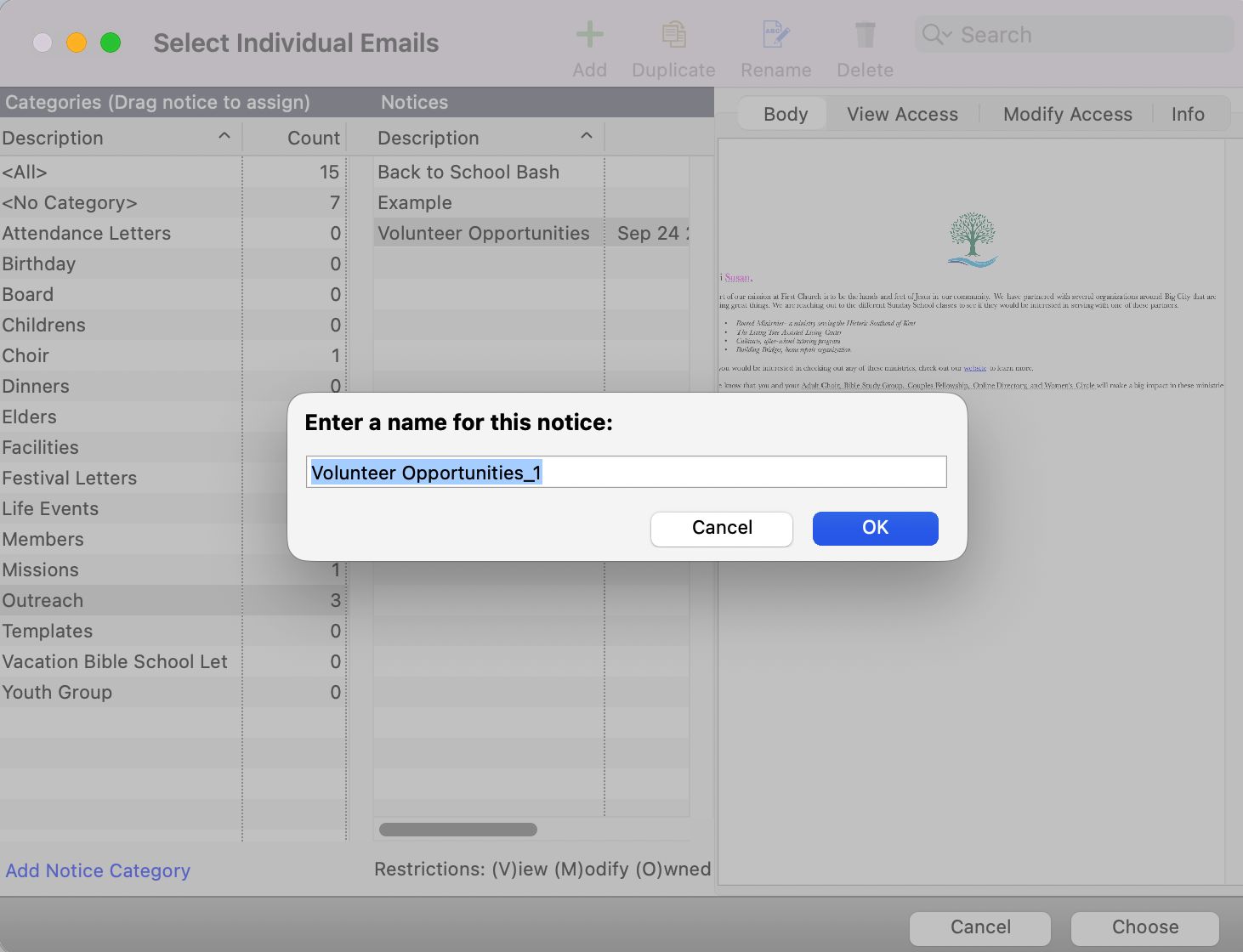Click the Add plus icon in toolbar
This screenshot has height=952, width=1243.
pyautogui.click(x=589, y=35)
